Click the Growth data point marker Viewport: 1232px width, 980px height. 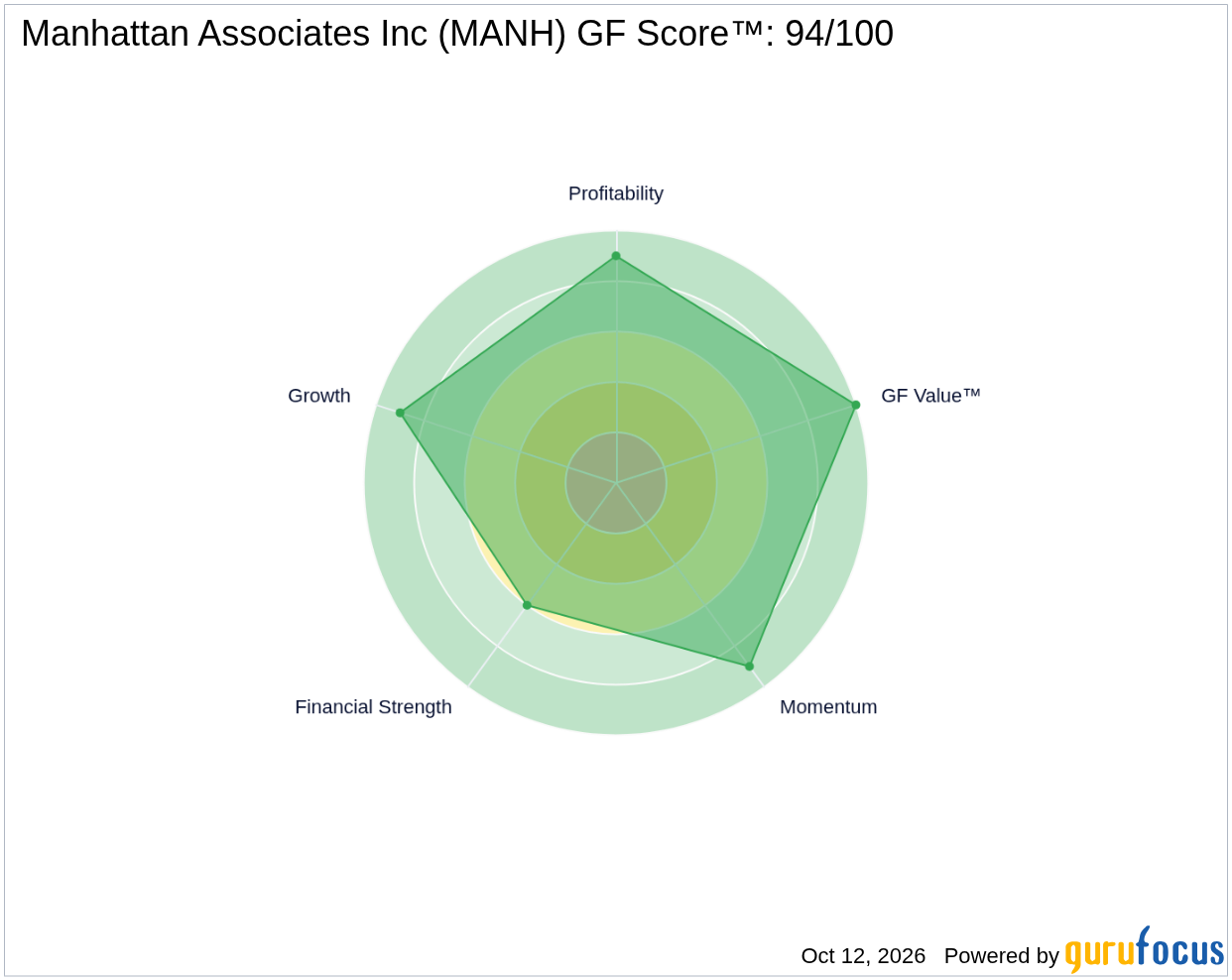[401, 413]
